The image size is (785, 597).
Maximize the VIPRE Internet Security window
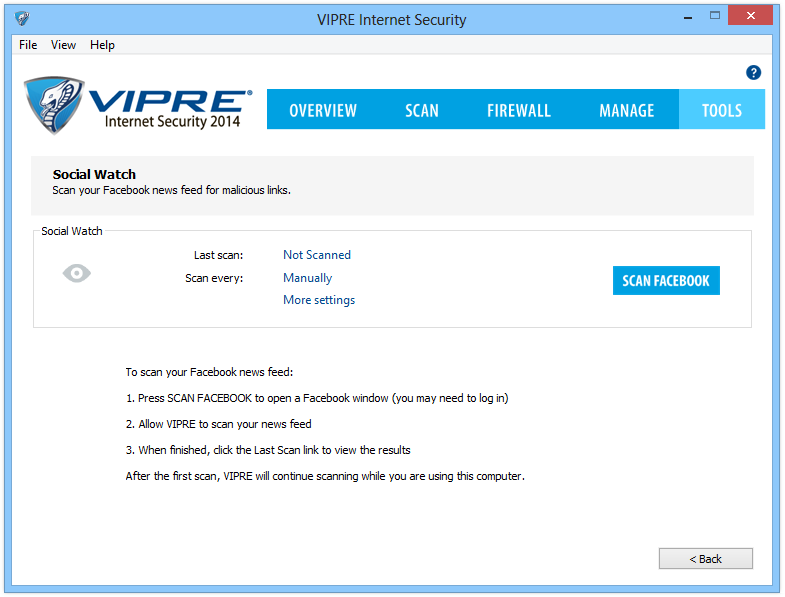click(x=714, y=18)
